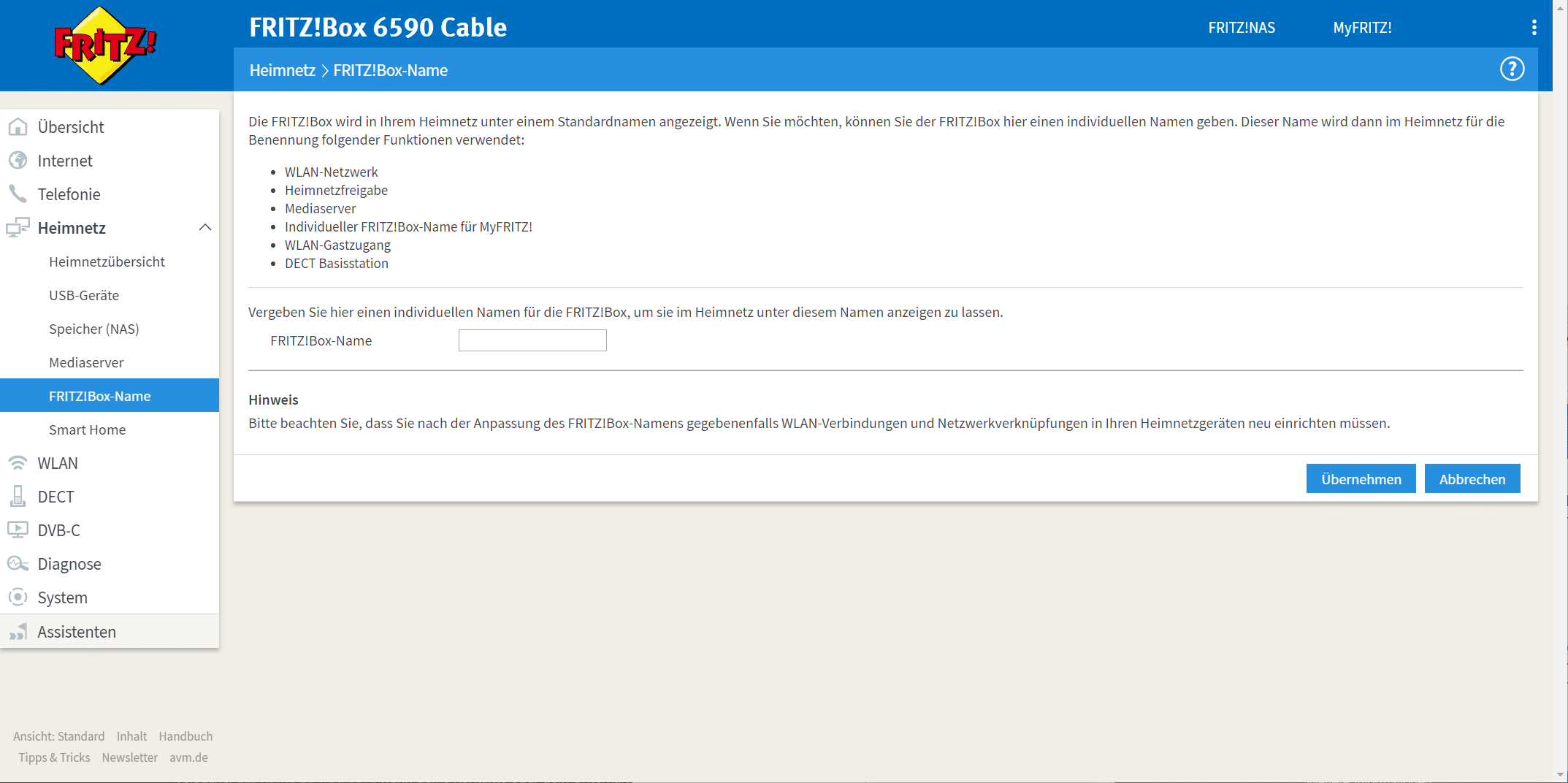Open the FRITZ!NAS link
This screenshot has height=783, width=1568.
(x=1241, y=28)
